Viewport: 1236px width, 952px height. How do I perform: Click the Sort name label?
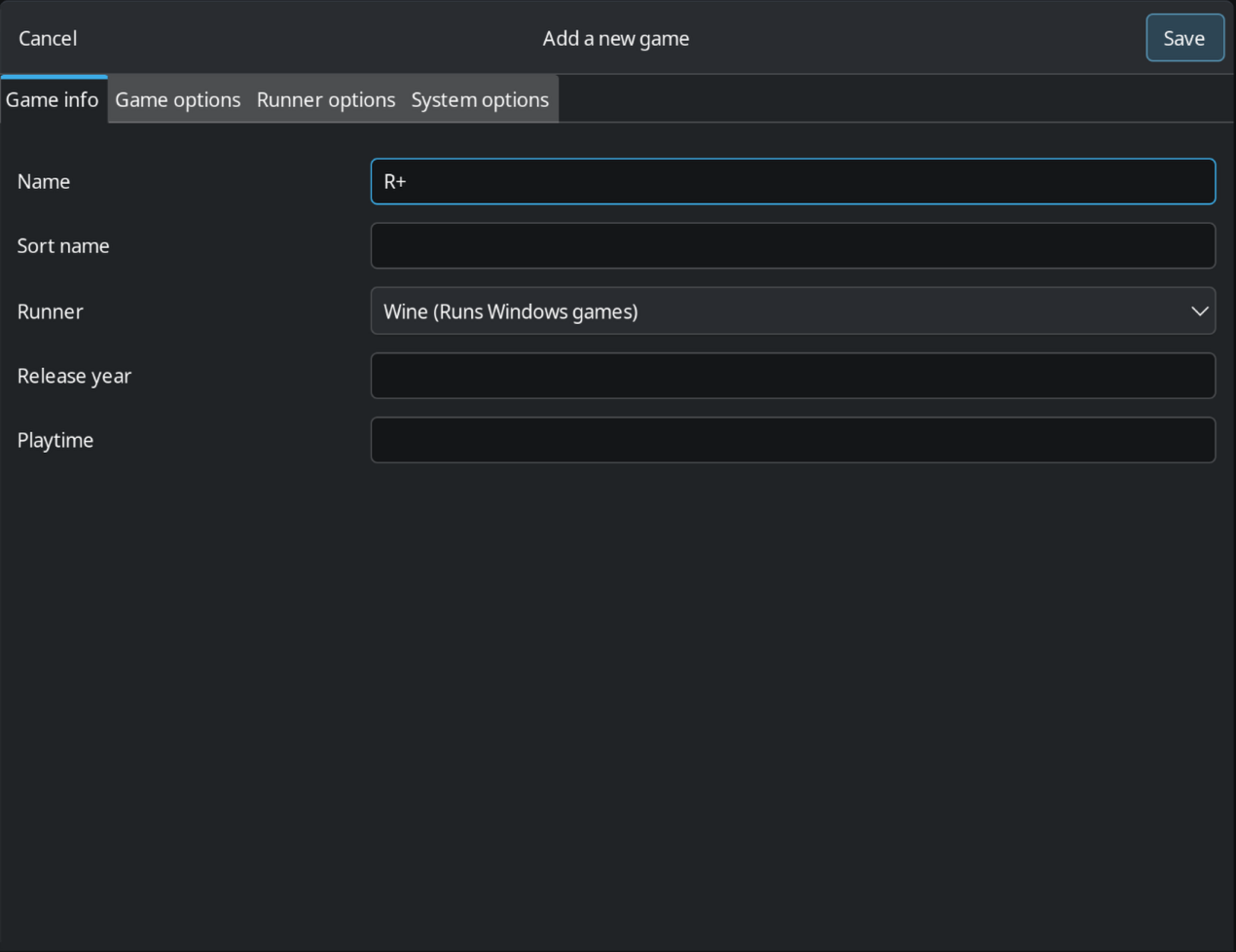point(63,245)
